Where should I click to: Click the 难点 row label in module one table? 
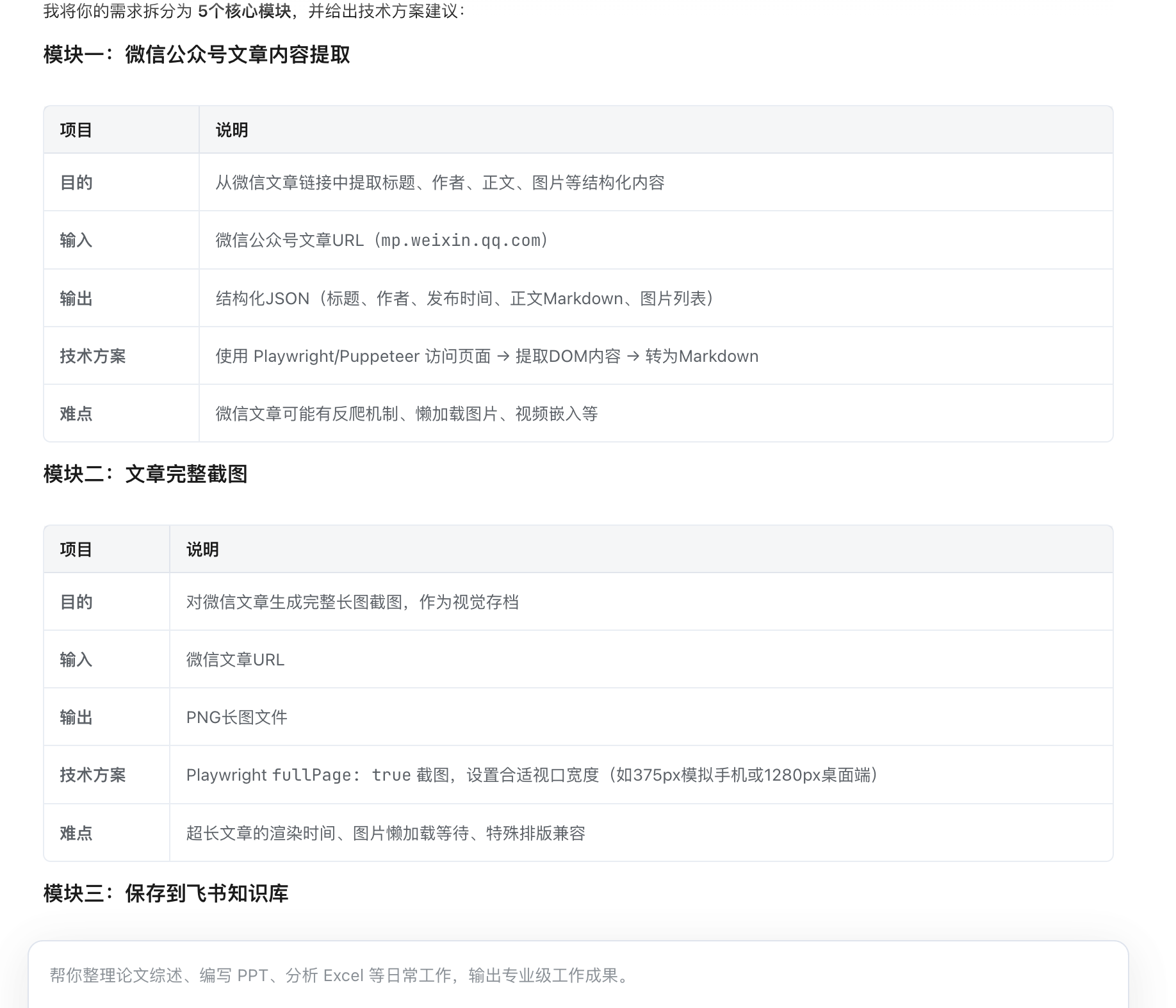(76, 414)
